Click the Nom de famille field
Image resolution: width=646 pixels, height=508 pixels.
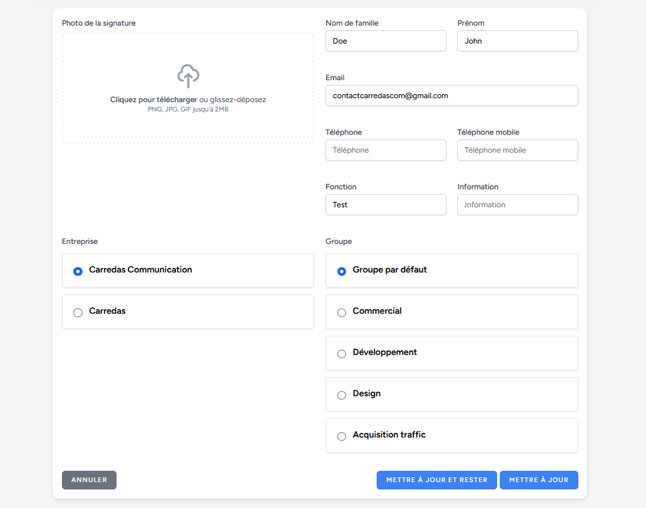pos(385,41)
